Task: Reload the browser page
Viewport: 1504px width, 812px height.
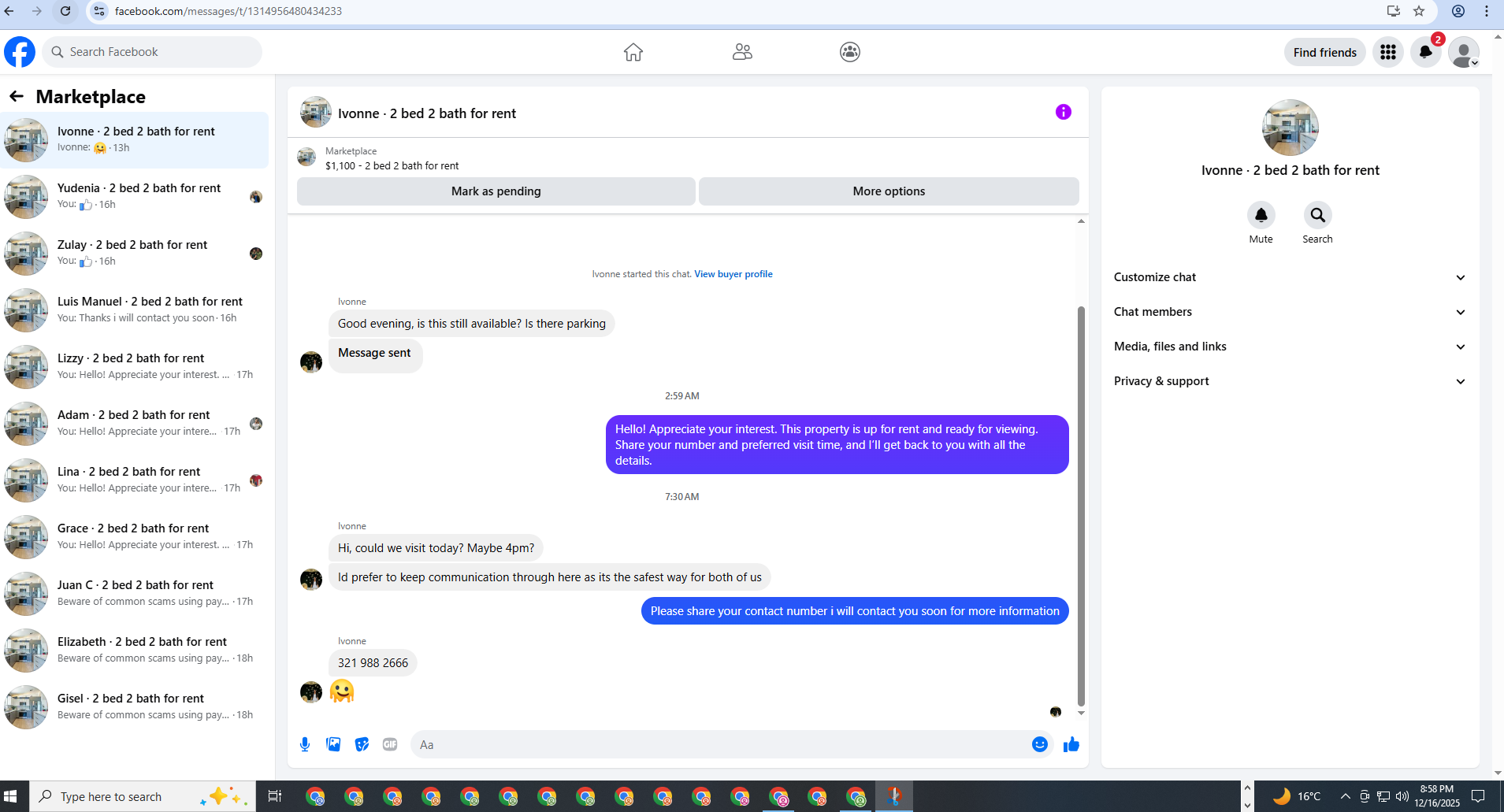Action: 65,11
